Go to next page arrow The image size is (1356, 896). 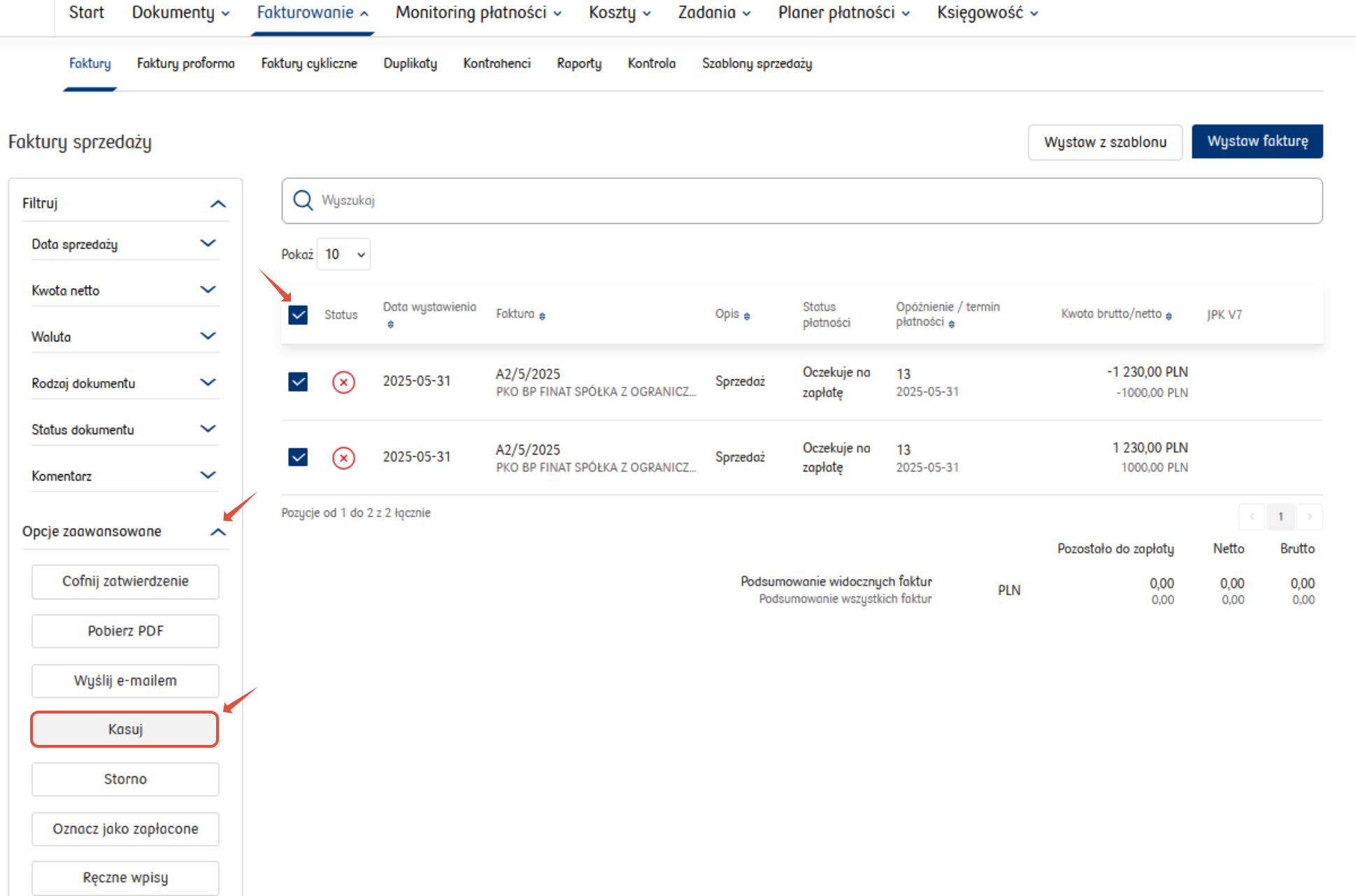[1309, 517]
